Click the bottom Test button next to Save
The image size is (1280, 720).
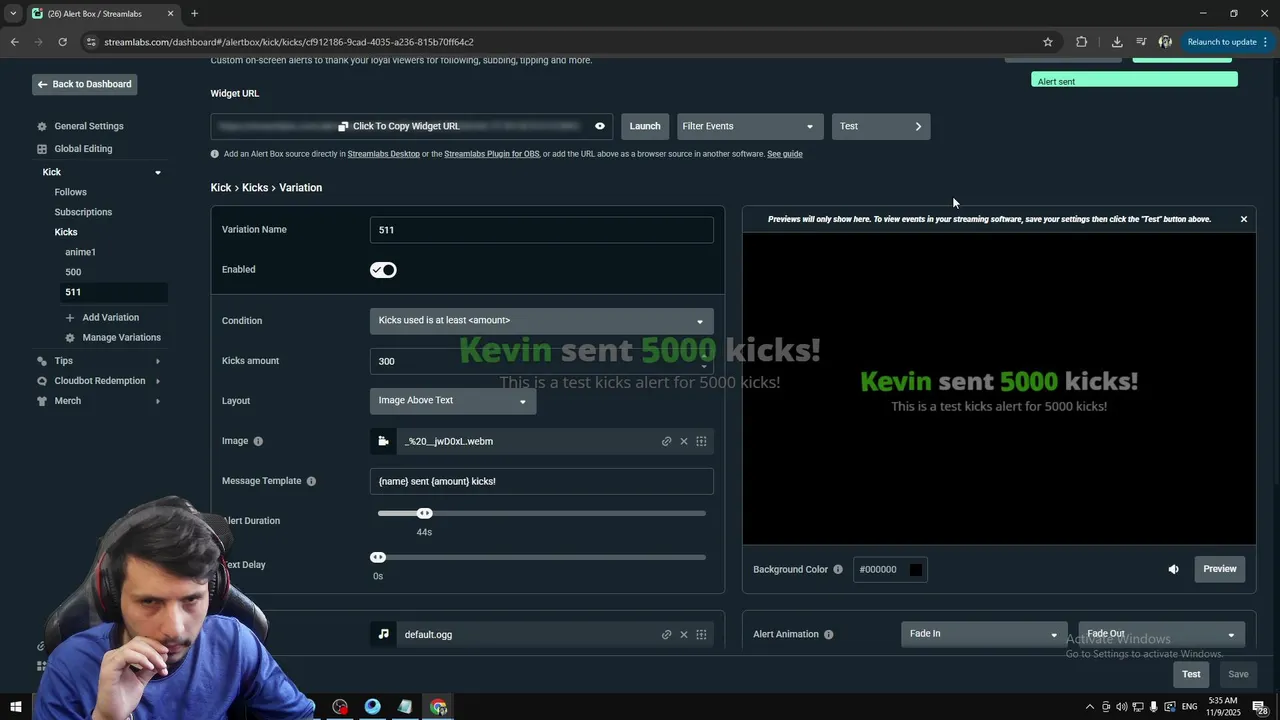(1191, 674)
